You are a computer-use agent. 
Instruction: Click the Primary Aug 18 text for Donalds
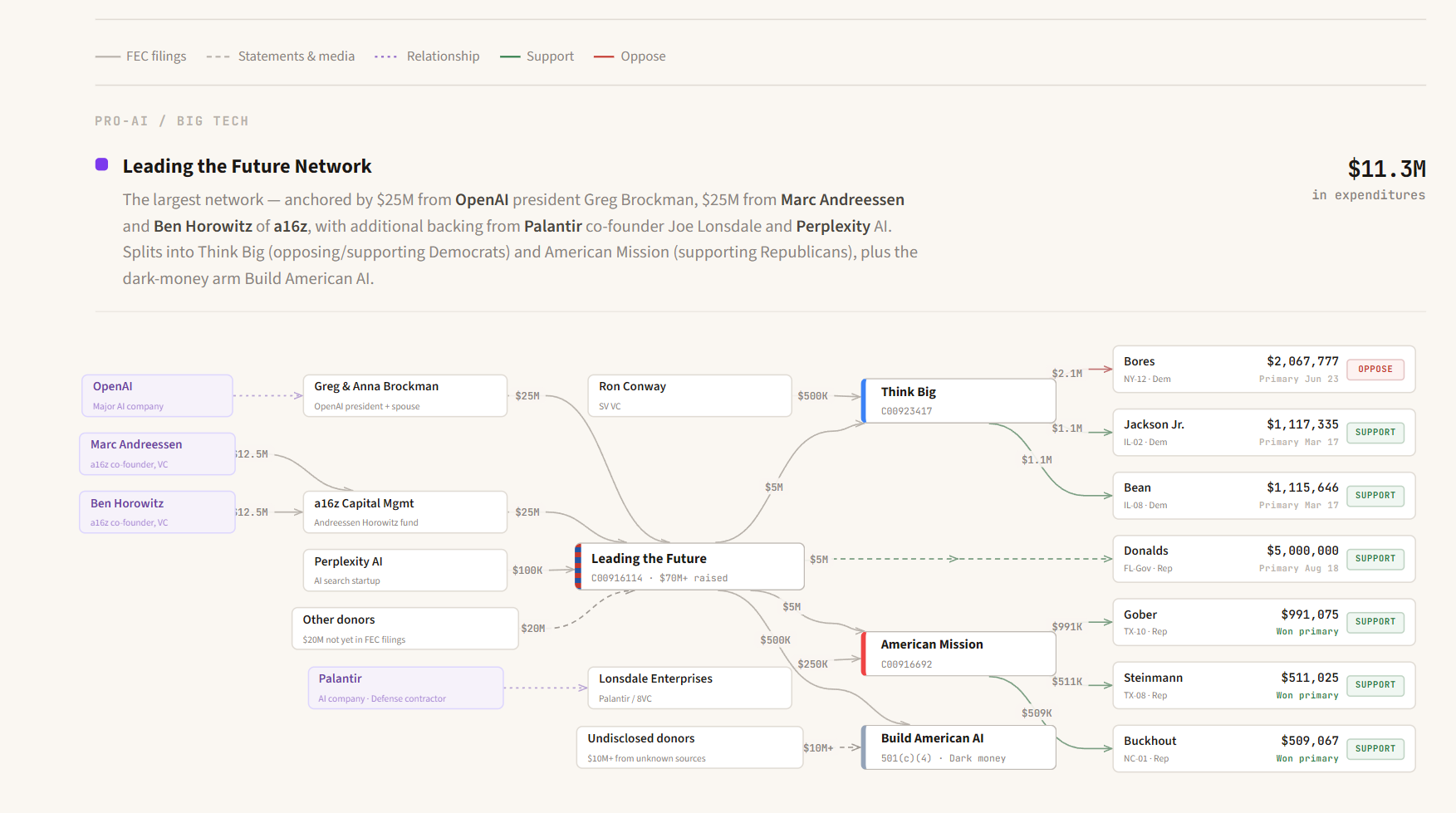[x=1299, y=568]
